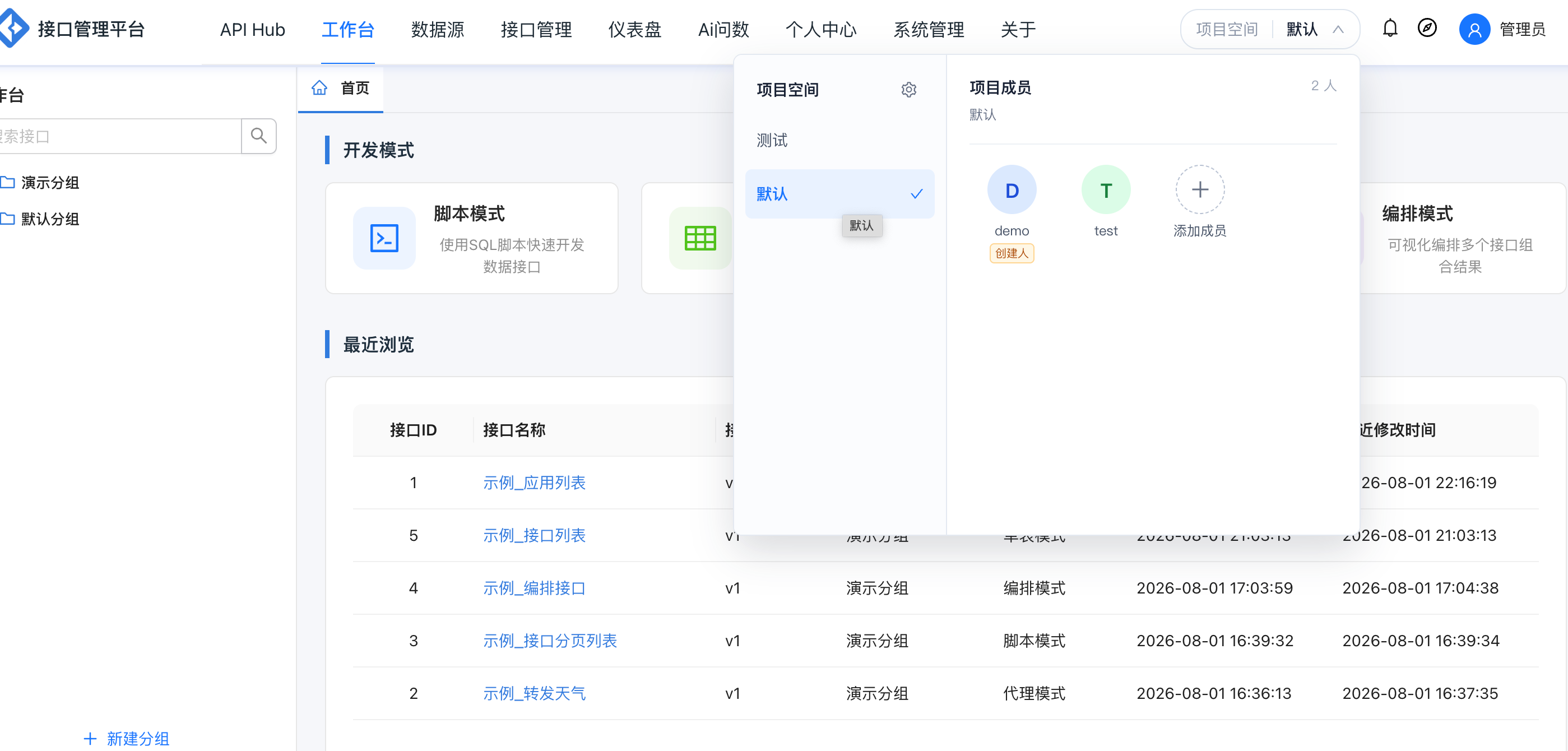Click the checkmark next to 默认

click(x=916, y=194)
